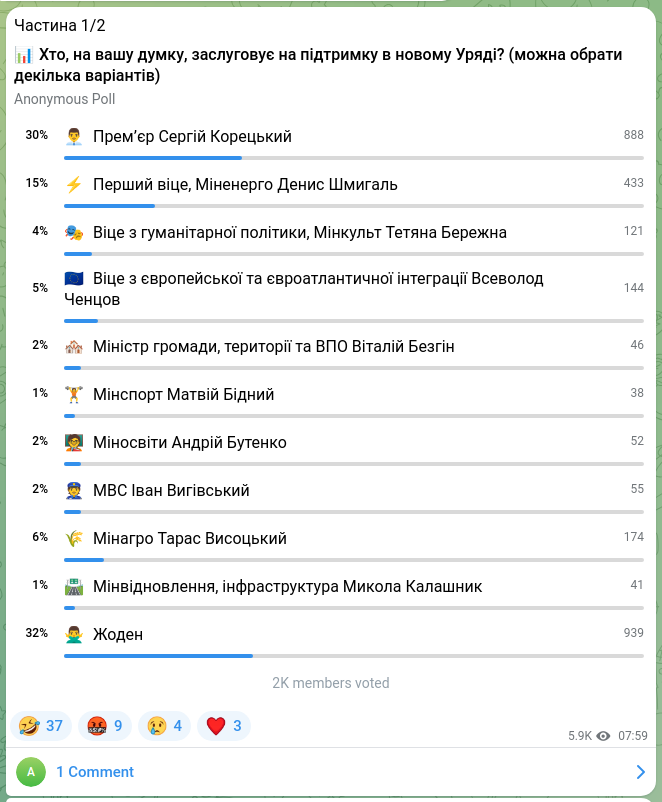The height and width of the screenshot is (802, 662).
Task: Select option МВС Іван Вигівський
Action: coord(331,495)
